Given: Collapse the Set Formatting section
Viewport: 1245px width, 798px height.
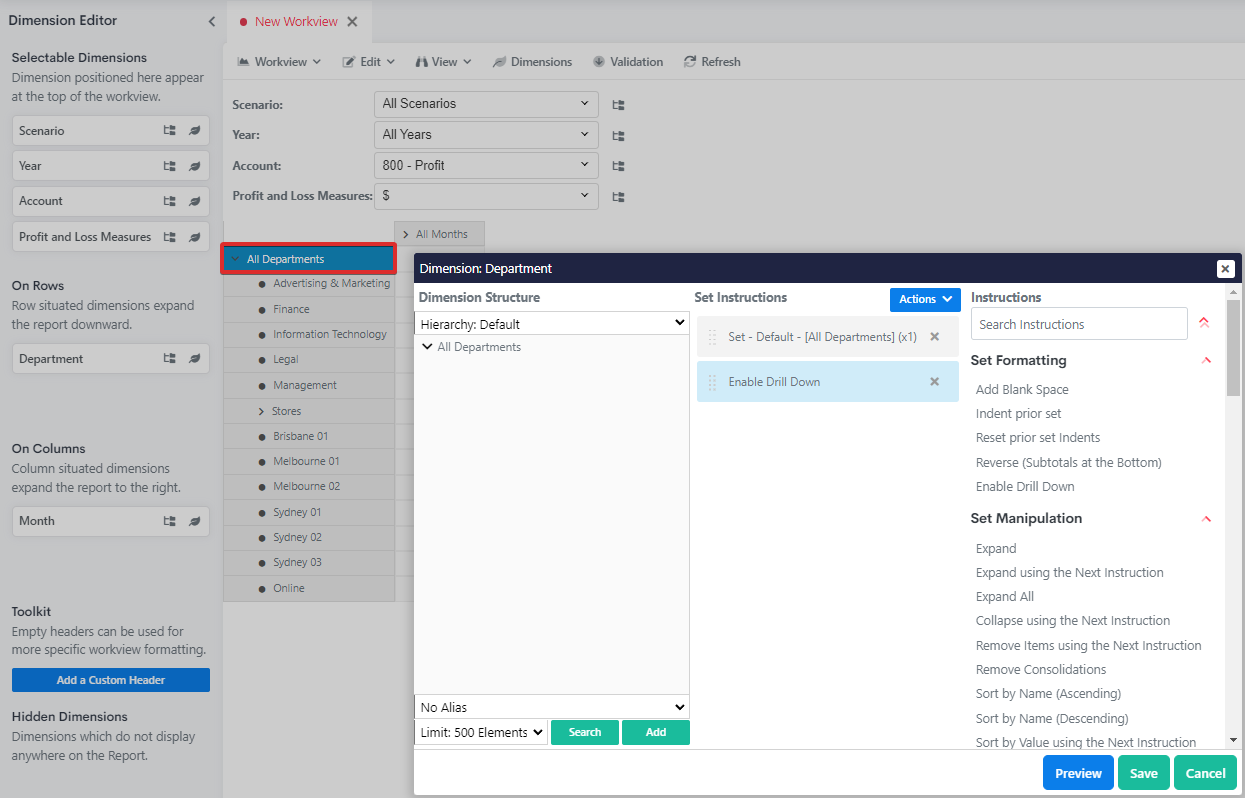Looking at the screenshot, I should (x=1206, y=360).
